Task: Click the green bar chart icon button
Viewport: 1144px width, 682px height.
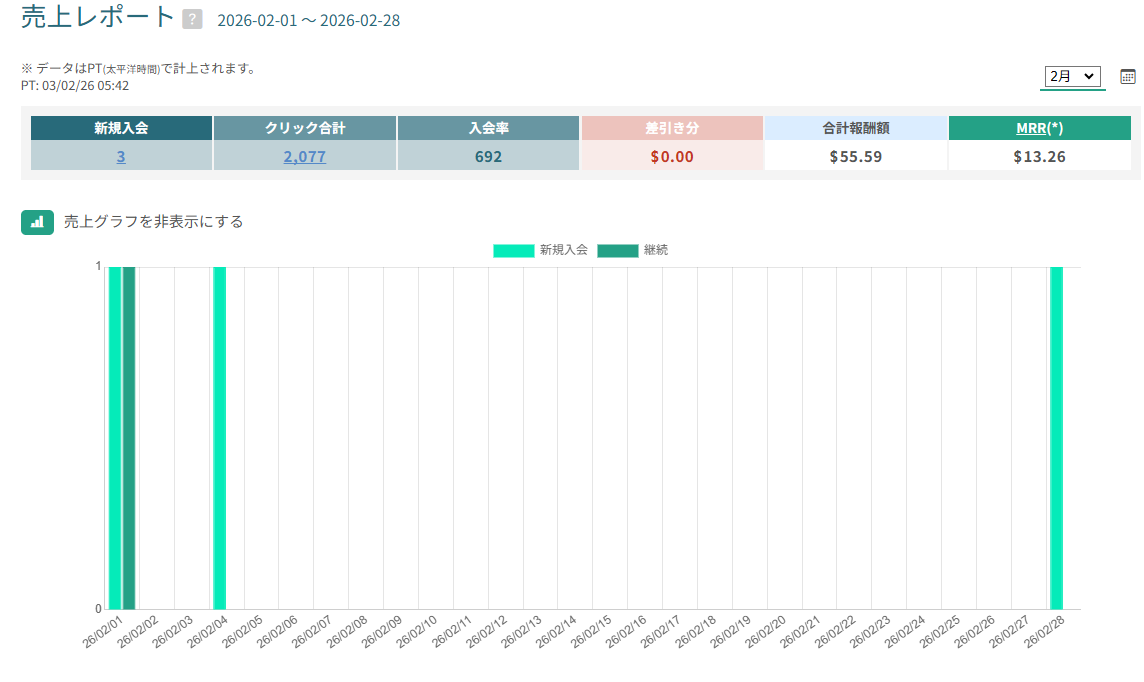Action: click(x=37, y=221)
